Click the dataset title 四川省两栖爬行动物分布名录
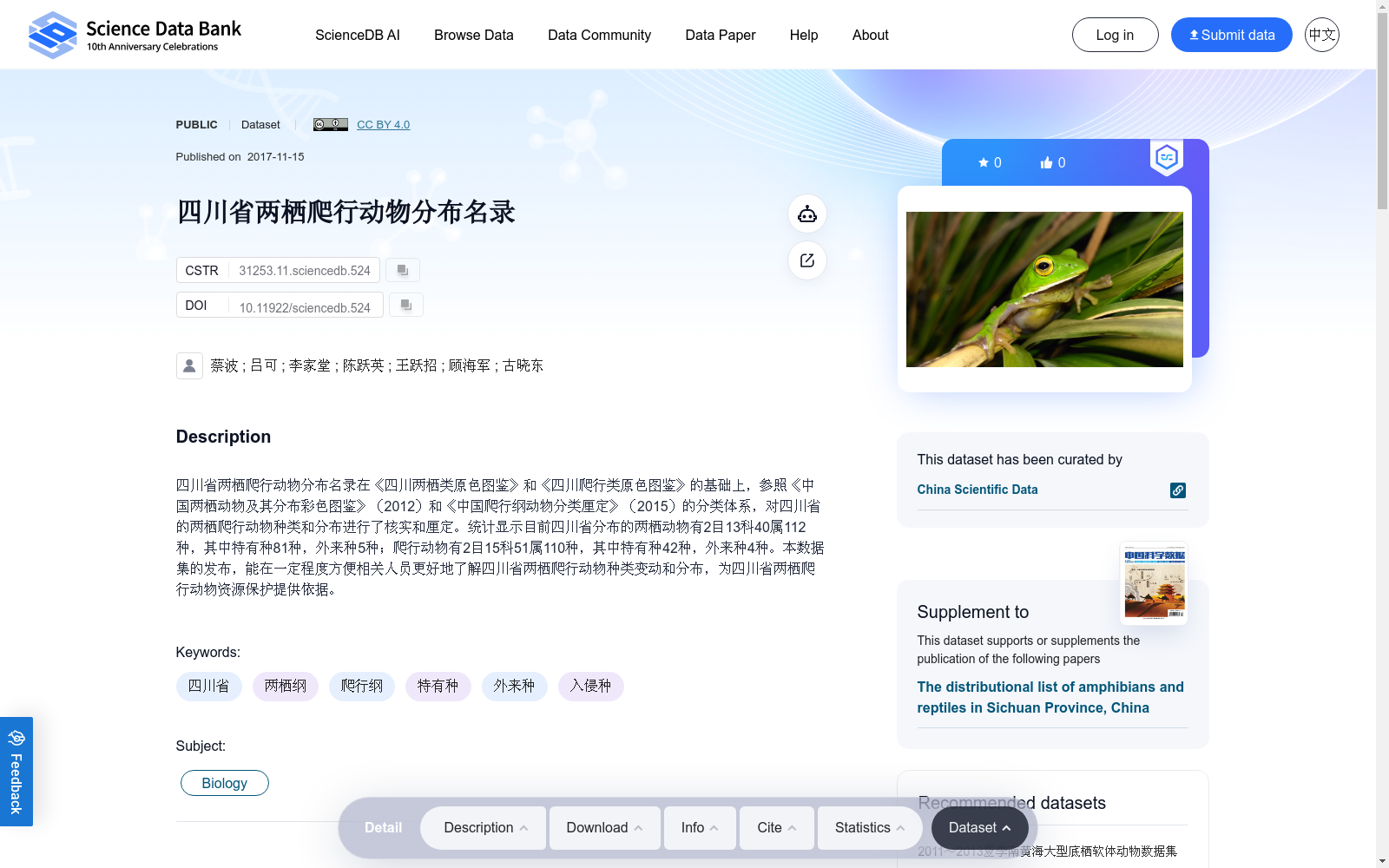Screen dimensions: 1389x868 tap(346, 212)
